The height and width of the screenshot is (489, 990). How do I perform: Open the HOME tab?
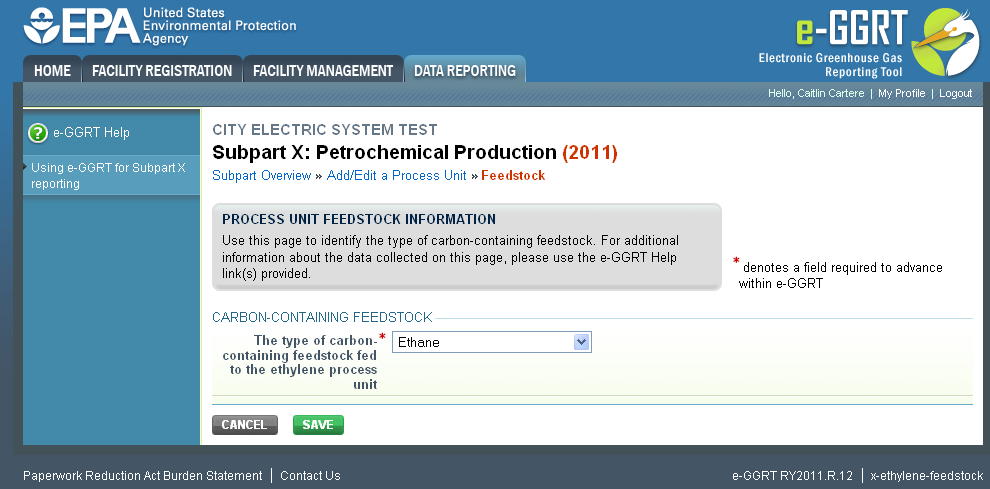[x=52, y=71]
